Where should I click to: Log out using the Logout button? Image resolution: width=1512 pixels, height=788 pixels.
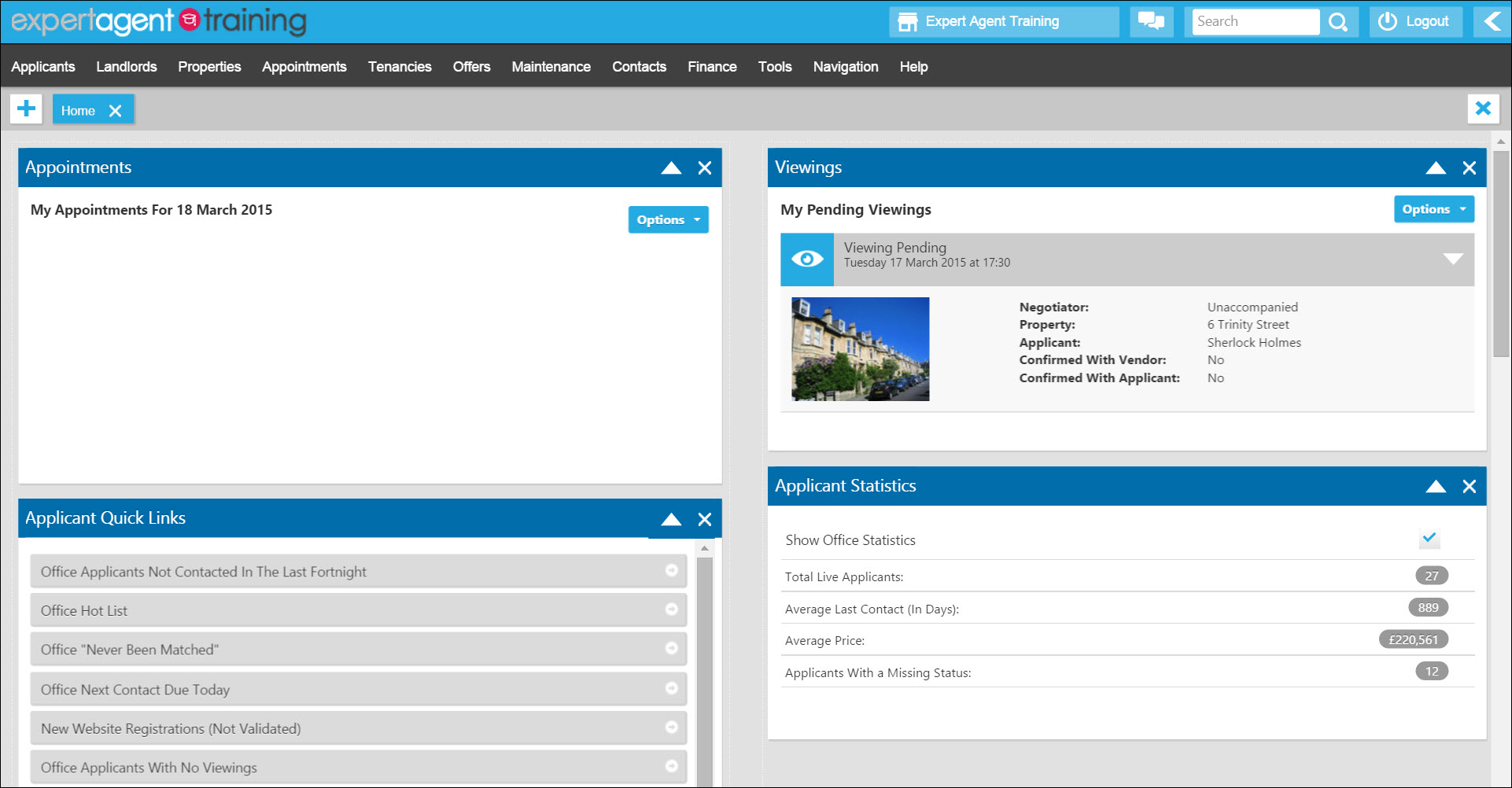[1415, 22]
